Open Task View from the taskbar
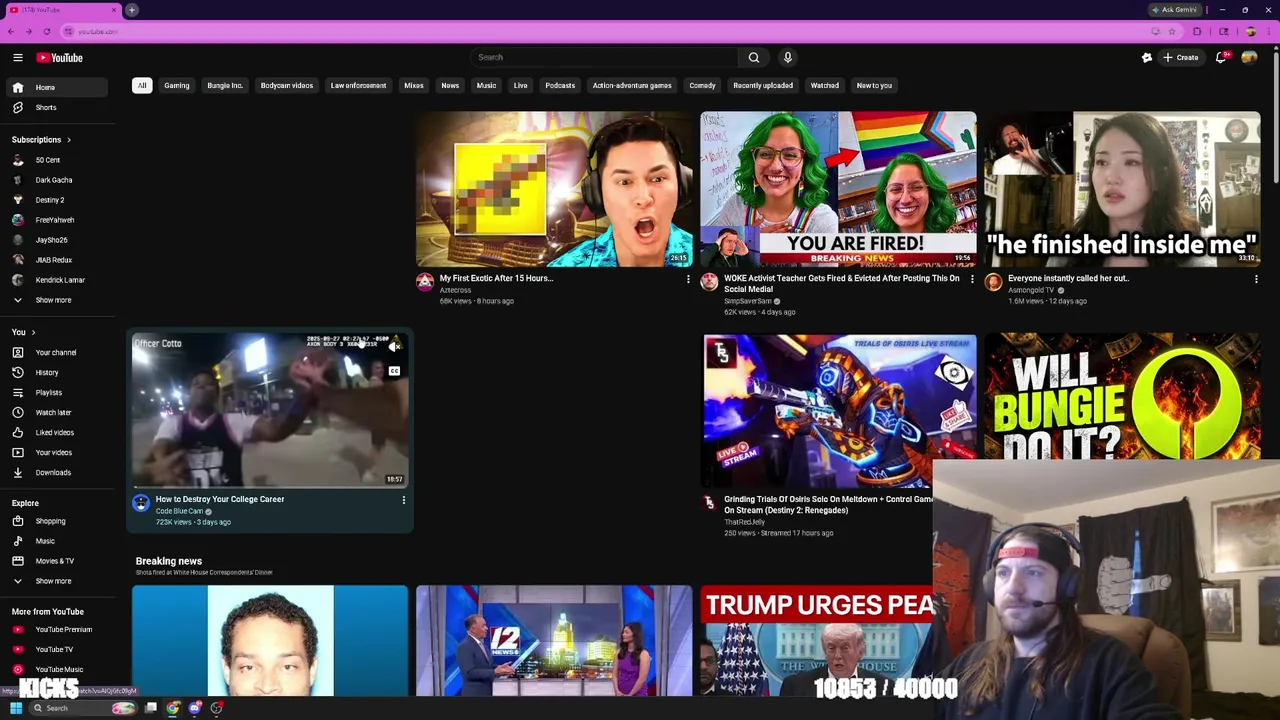Viewport: 1280px width, 720px height. [x=151, y=708]
